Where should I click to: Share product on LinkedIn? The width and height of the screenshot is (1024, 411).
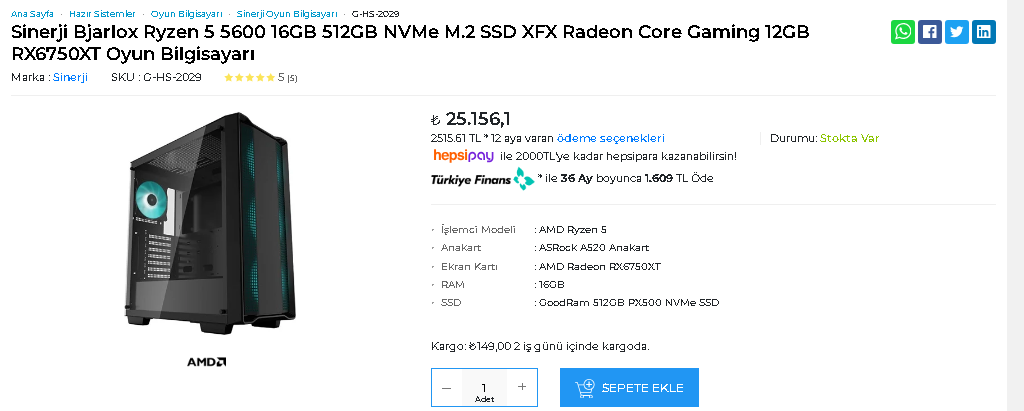coord(984,32)
